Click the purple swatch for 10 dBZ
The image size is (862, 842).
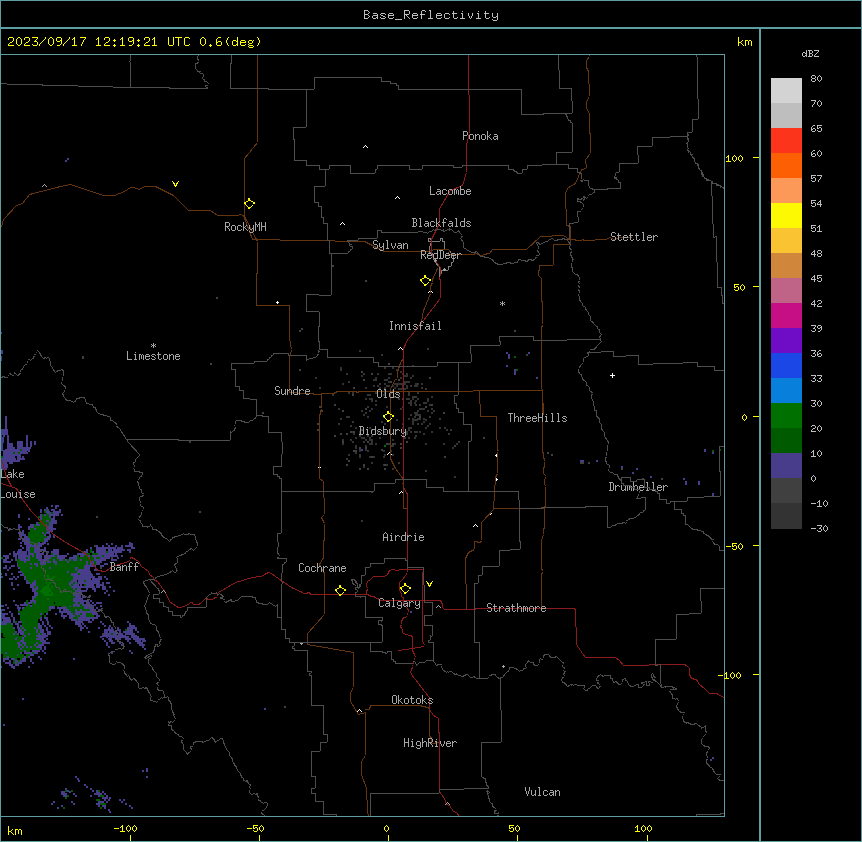(x=786, y=466)
